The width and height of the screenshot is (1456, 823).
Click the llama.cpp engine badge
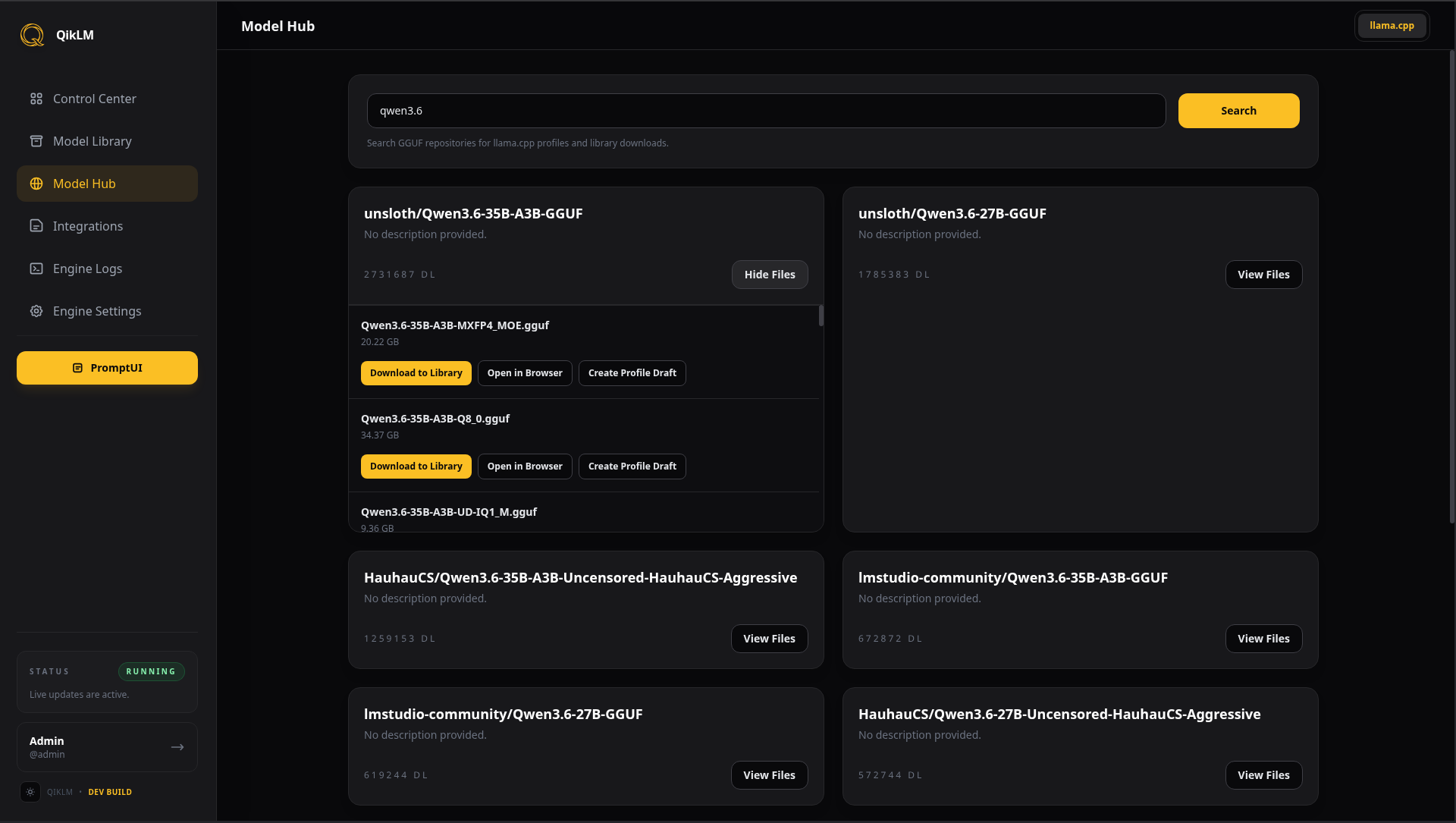[1392, 26]
